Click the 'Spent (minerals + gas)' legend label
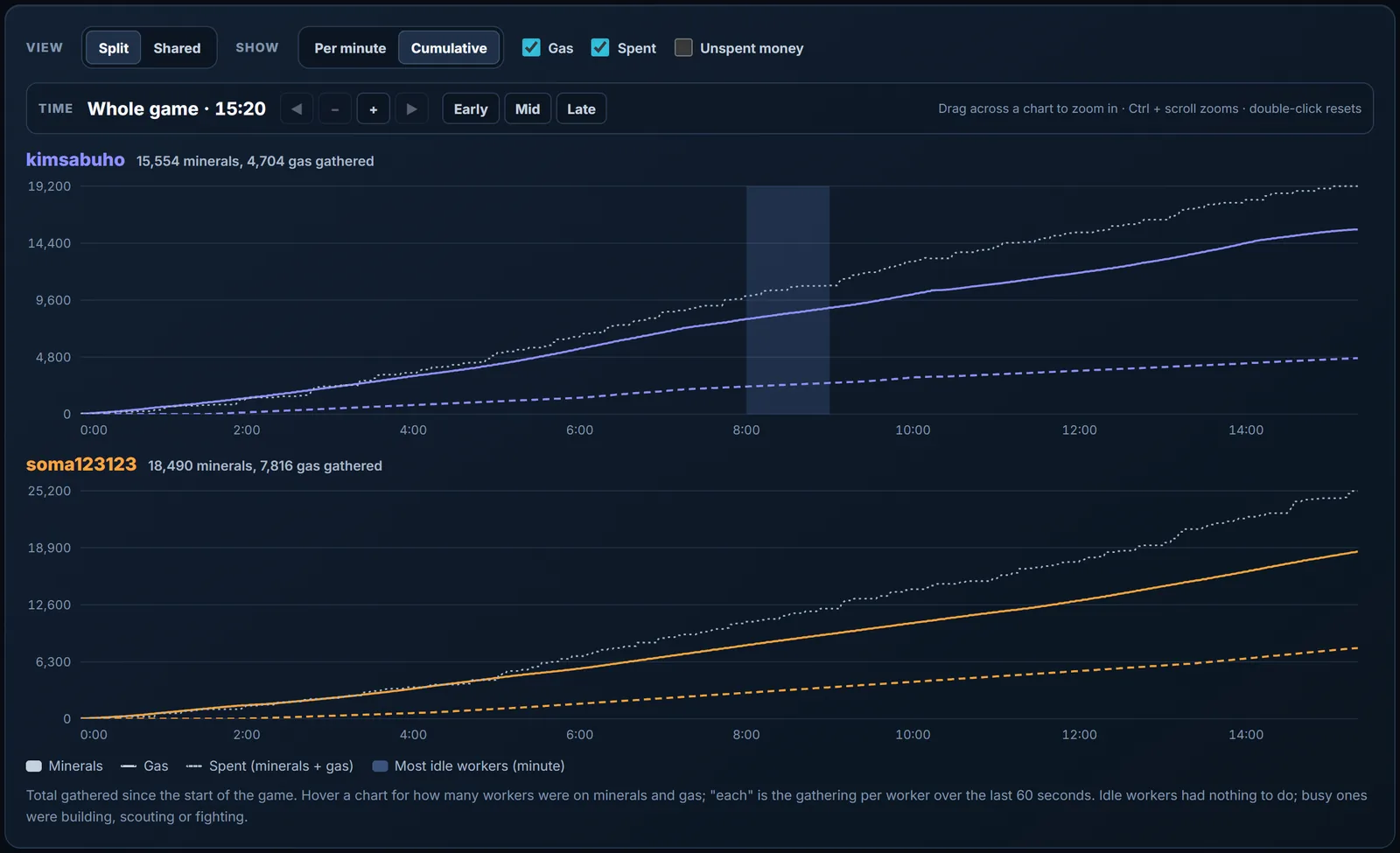The height and width of the screenshot is (853, 1400). coord(281,766)
